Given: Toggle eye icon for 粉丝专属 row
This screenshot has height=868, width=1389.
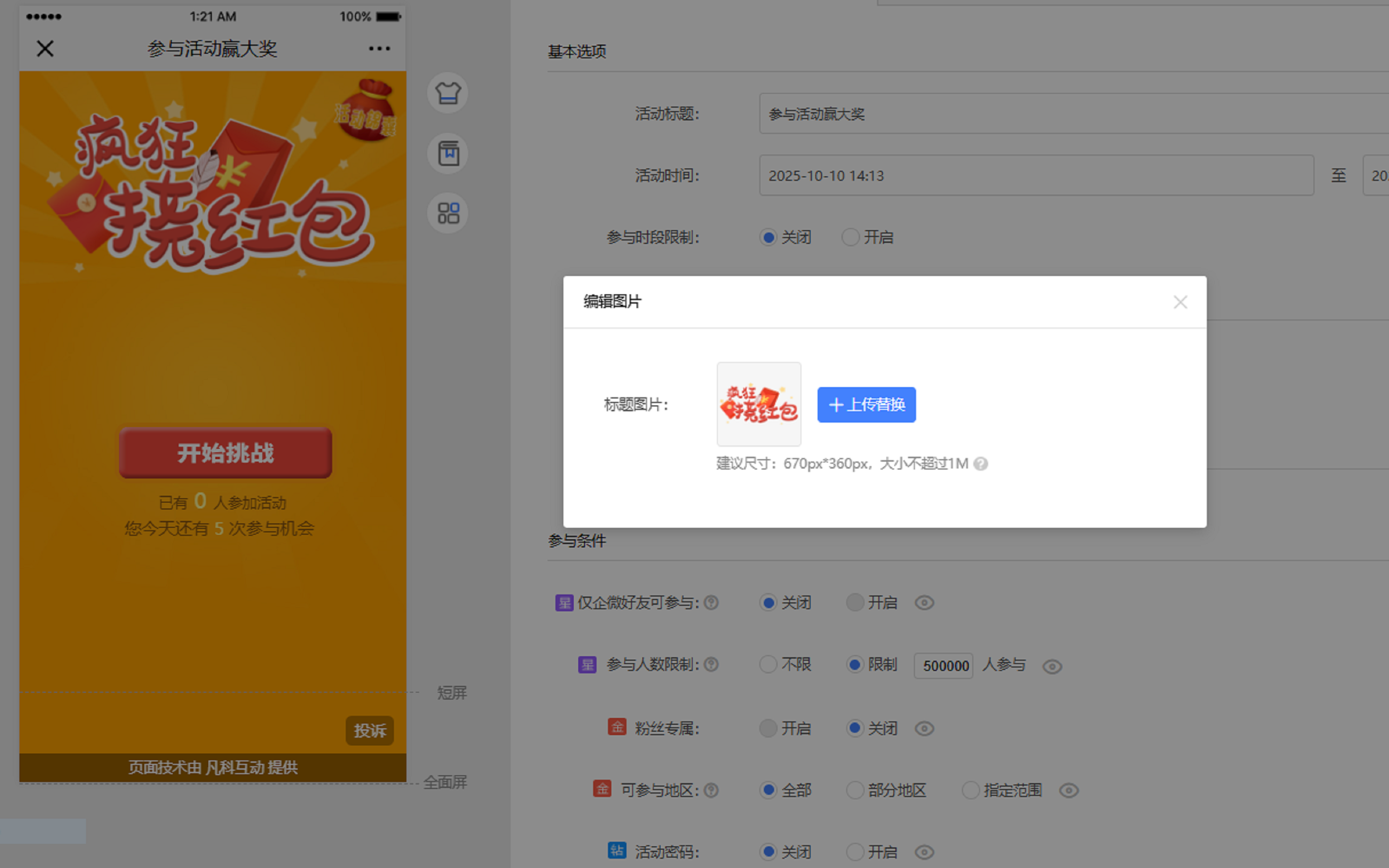Looking at the screenshot, I should click(924, 728).
